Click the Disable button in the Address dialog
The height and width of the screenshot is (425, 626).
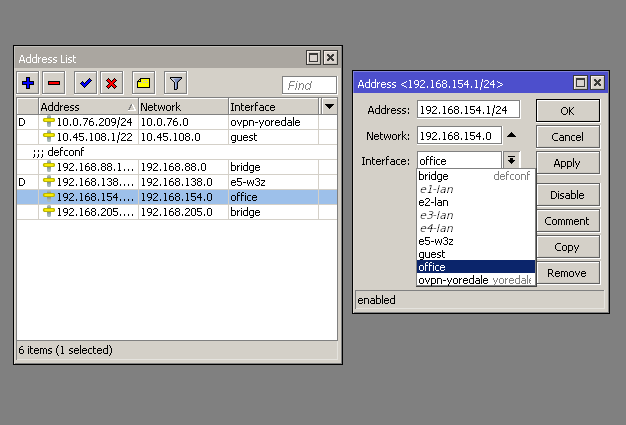click(567, 195)
